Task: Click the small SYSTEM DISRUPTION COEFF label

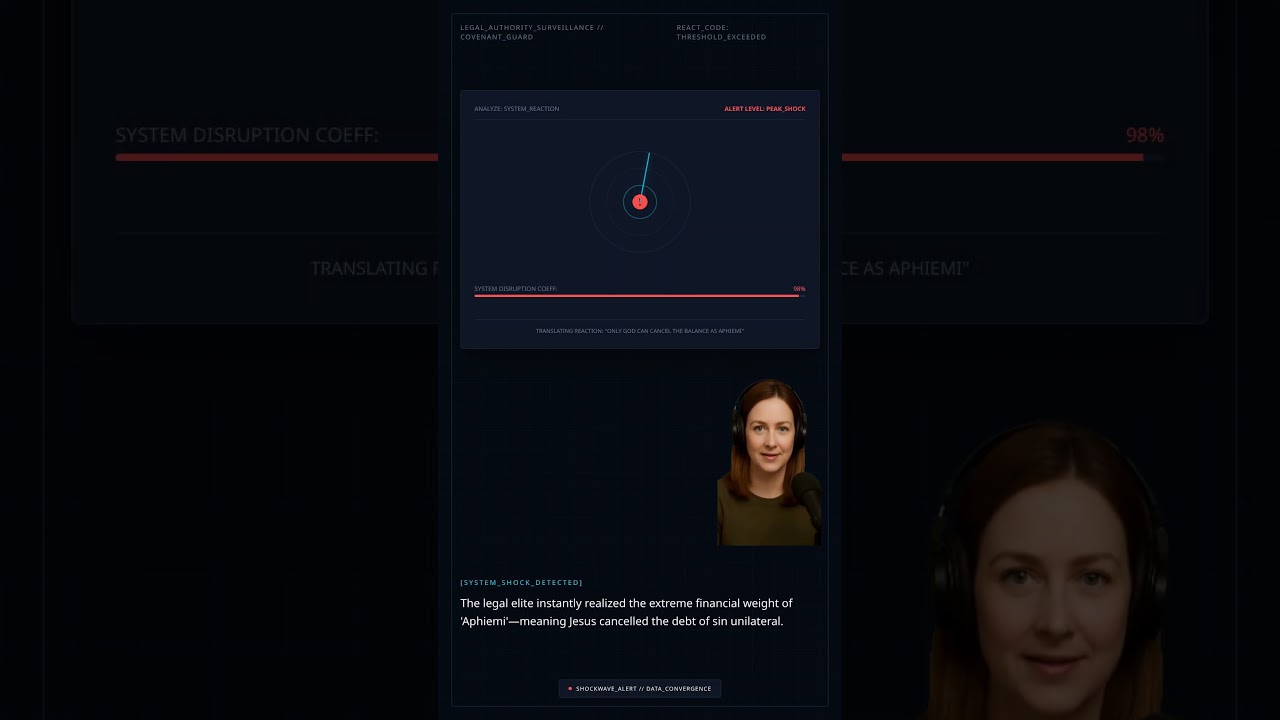Action: click(x=516, y=288)
